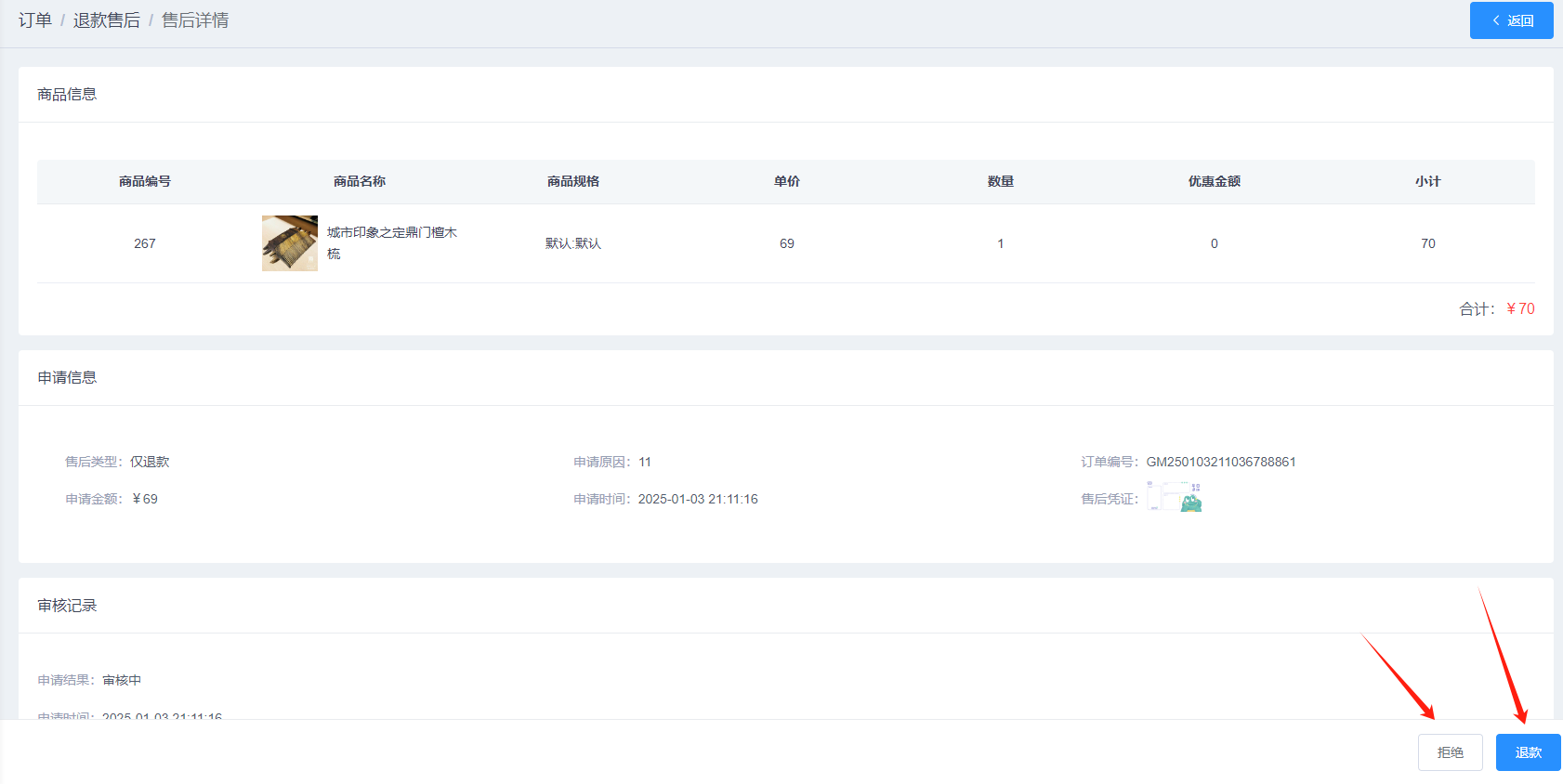This screenshot has height=784, width=1563.
Task: Click the 优惠金额 column header
Action: click(1214, 181)
